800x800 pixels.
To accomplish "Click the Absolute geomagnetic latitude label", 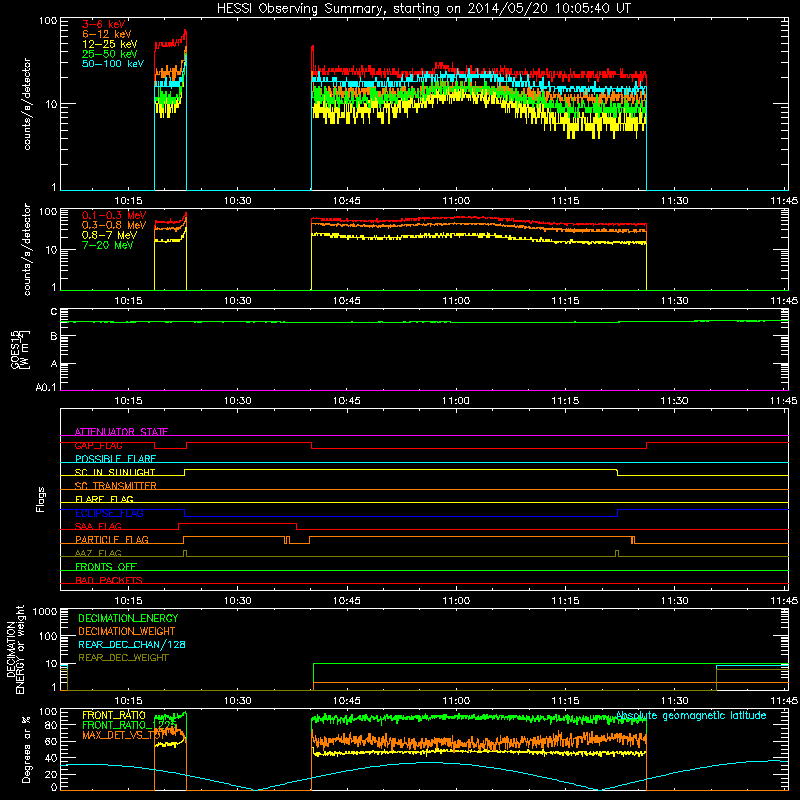I will click(691, 716).
